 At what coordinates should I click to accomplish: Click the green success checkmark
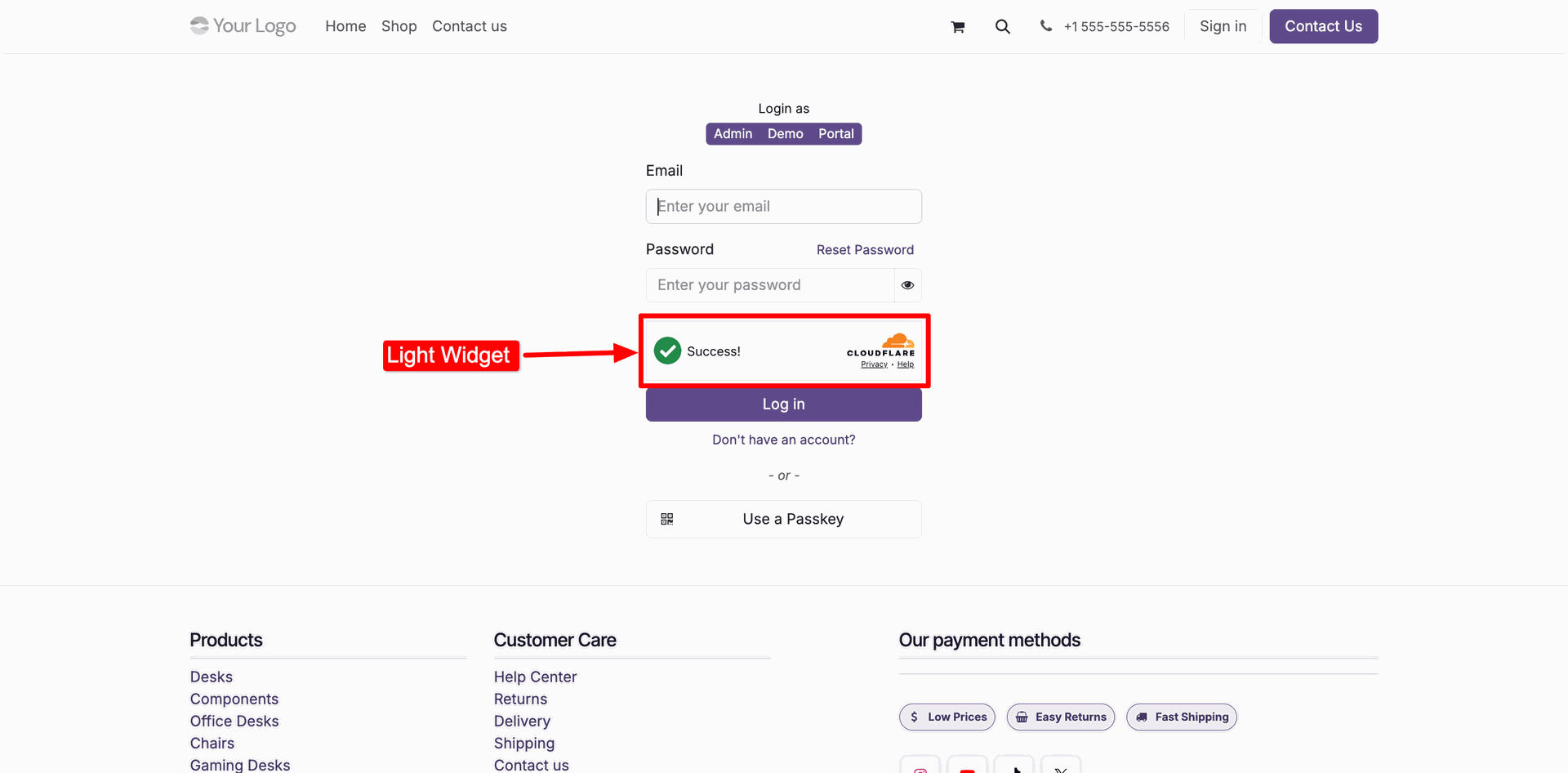tap(667, 351)
